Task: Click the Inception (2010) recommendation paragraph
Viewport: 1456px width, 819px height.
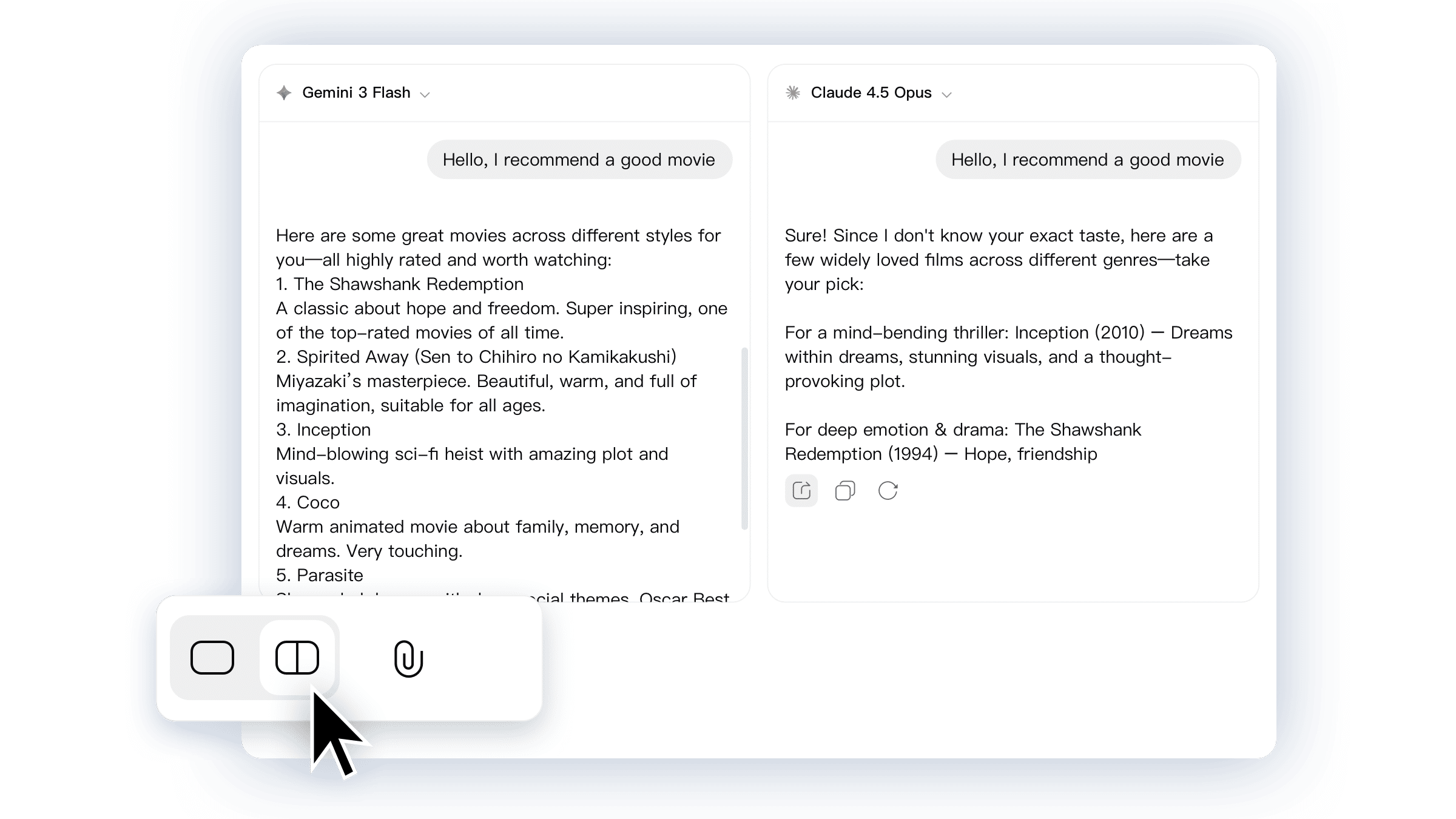Action: tap(1008, 357)
